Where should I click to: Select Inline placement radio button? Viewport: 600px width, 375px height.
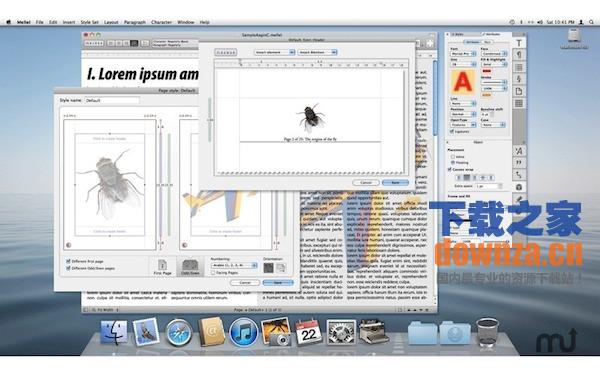coord(453,157)
